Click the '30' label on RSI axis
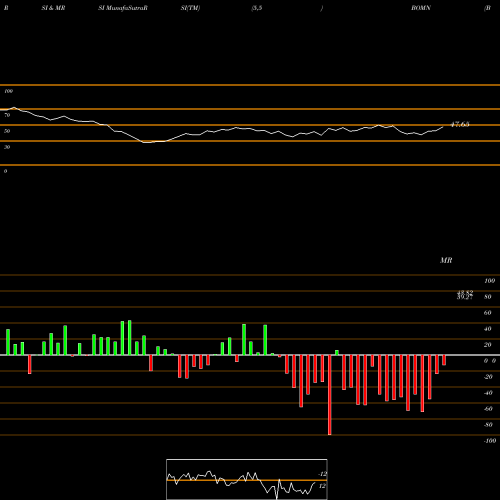Screen dimensions: 500x500 tap(7, 147)
